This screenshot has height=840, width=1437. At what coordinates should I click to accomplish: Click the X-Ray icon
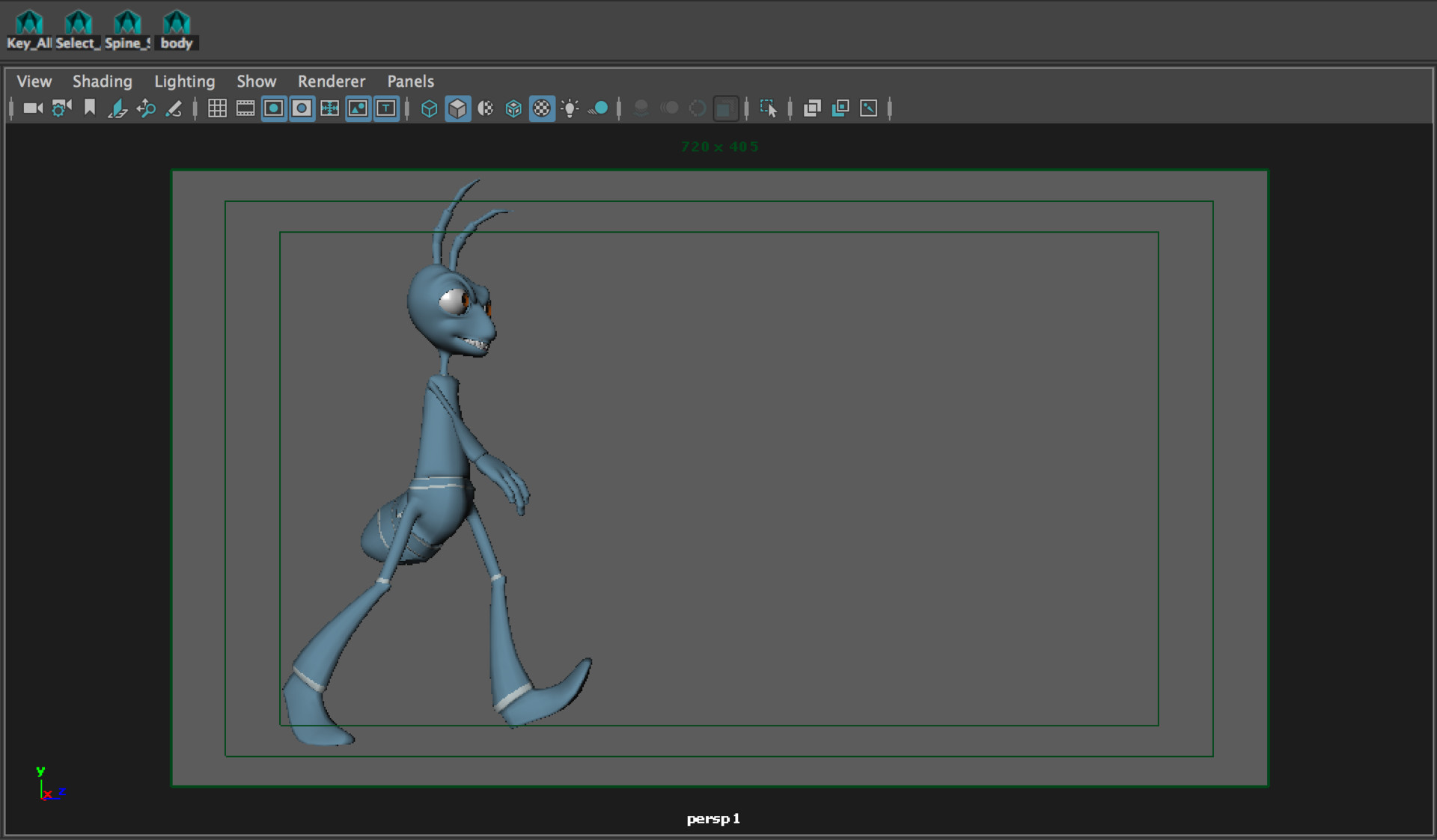tap(812, 108)
